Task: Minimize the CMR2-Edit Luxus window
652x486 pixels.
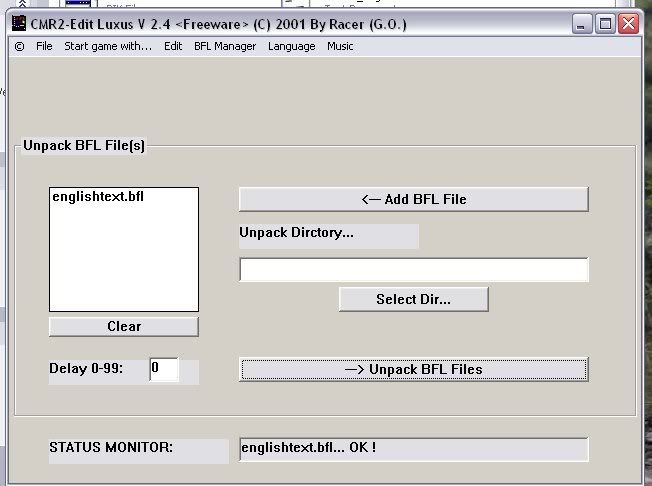Action: (582, 23)
